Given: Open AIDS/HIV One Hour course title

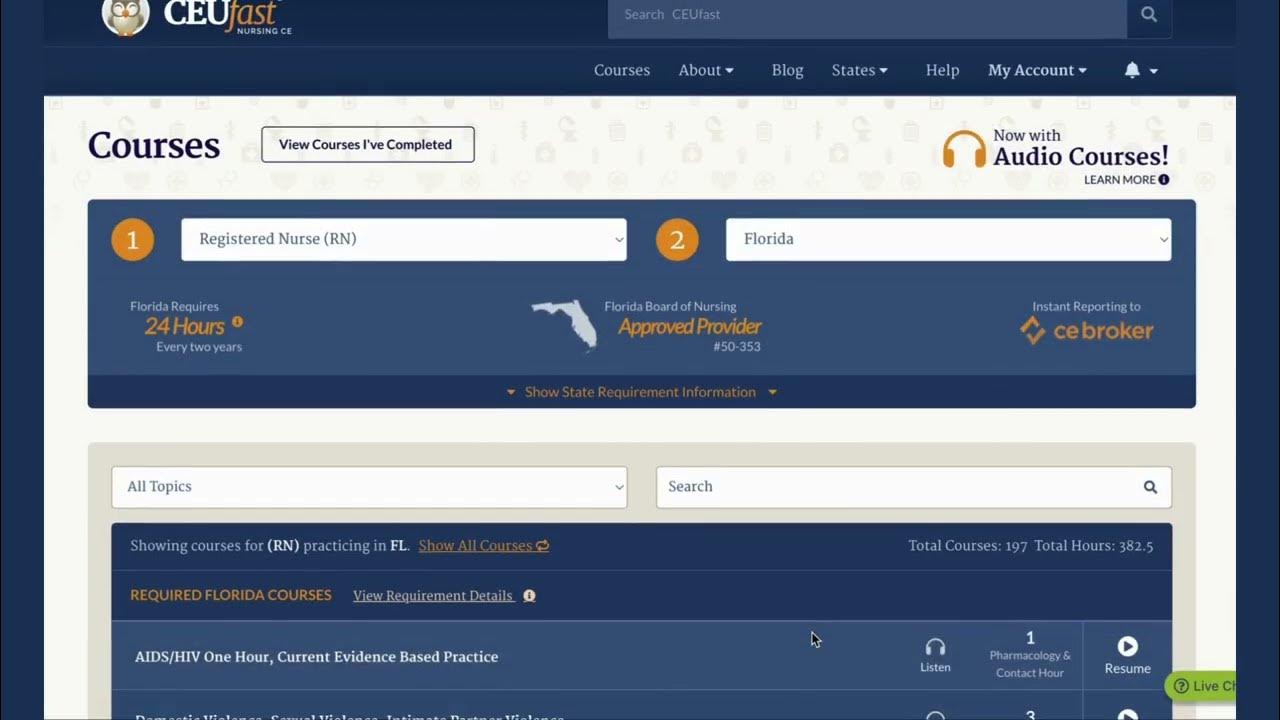Looking at the screenshot, I should (316, 657).
